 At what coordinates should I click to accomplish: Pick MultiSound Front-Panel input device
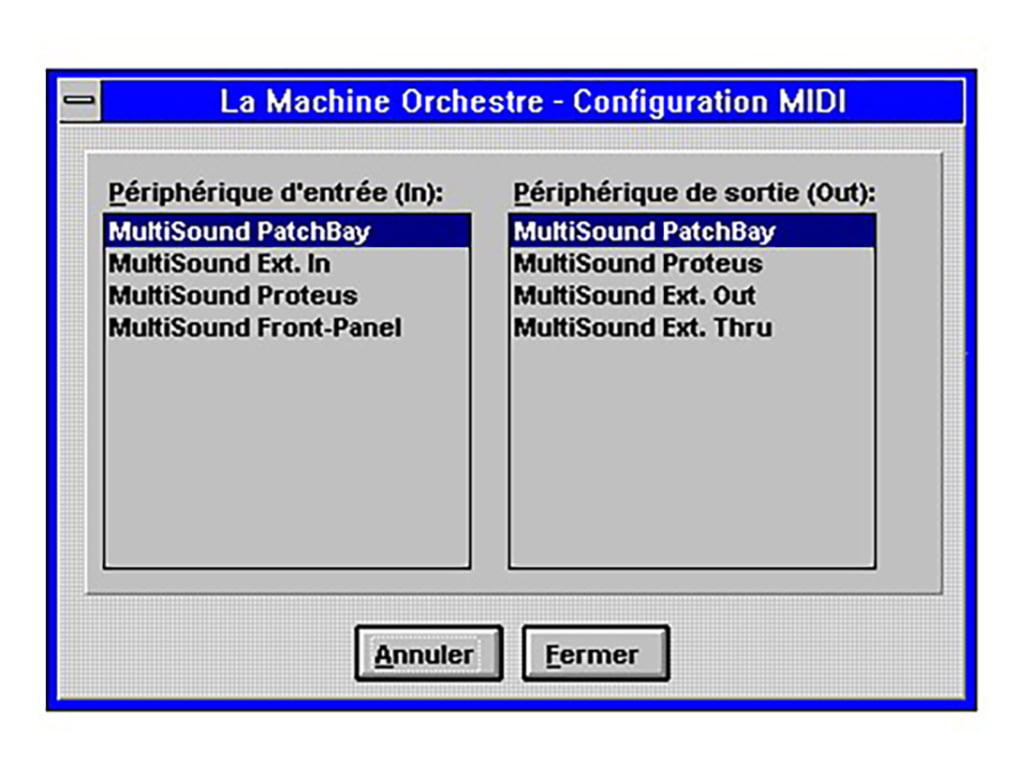click(x=287, y=328)
